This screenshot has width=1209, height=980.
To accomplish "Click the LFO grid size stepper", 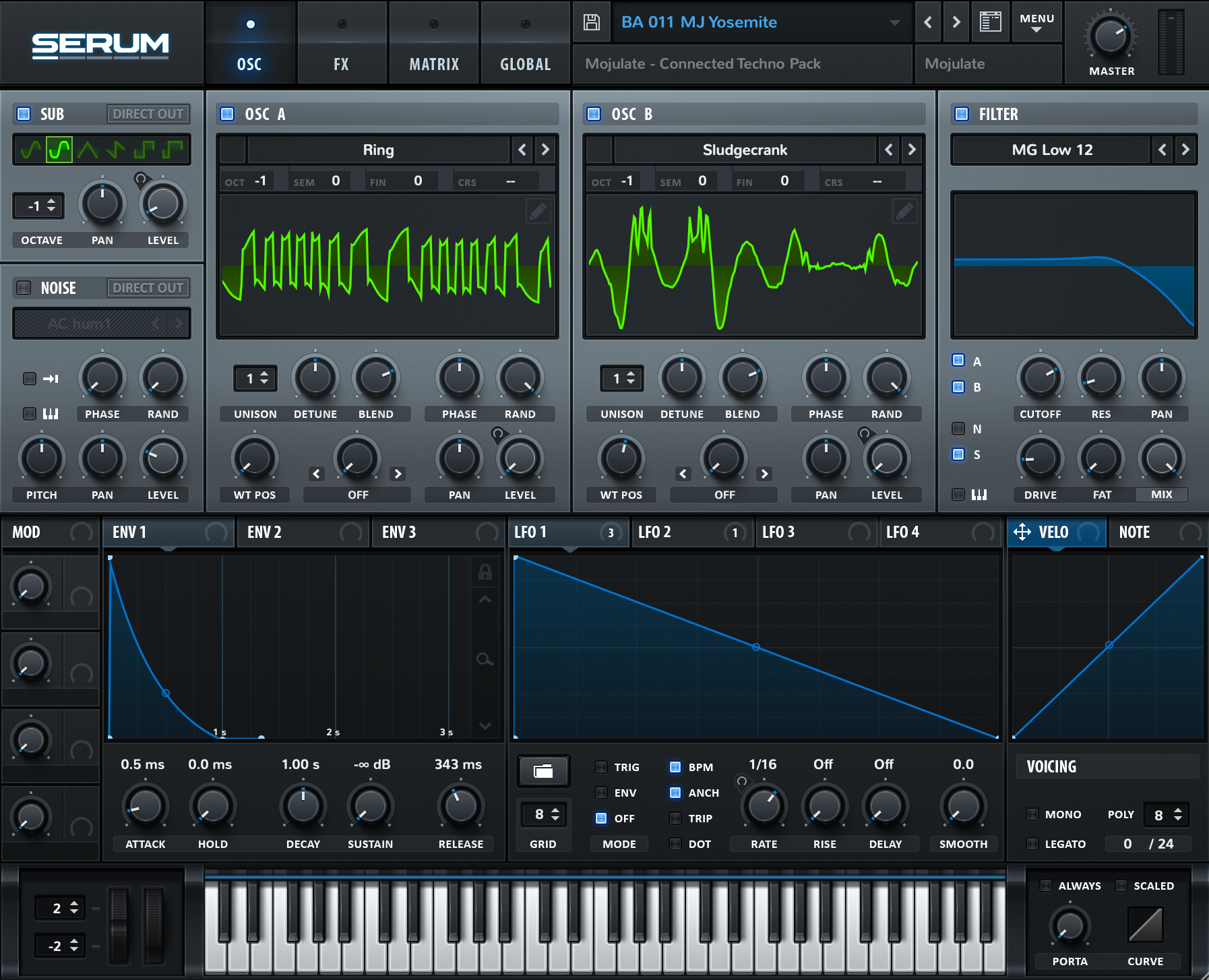I will click(543, 814).
